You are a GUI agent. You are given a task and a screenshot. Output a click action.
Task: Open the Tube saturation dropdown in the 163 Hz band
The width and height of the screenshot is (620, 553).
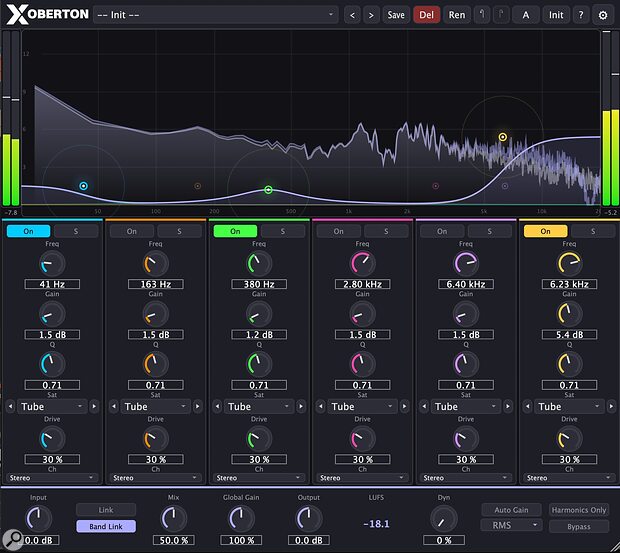(x=155, y=406)
